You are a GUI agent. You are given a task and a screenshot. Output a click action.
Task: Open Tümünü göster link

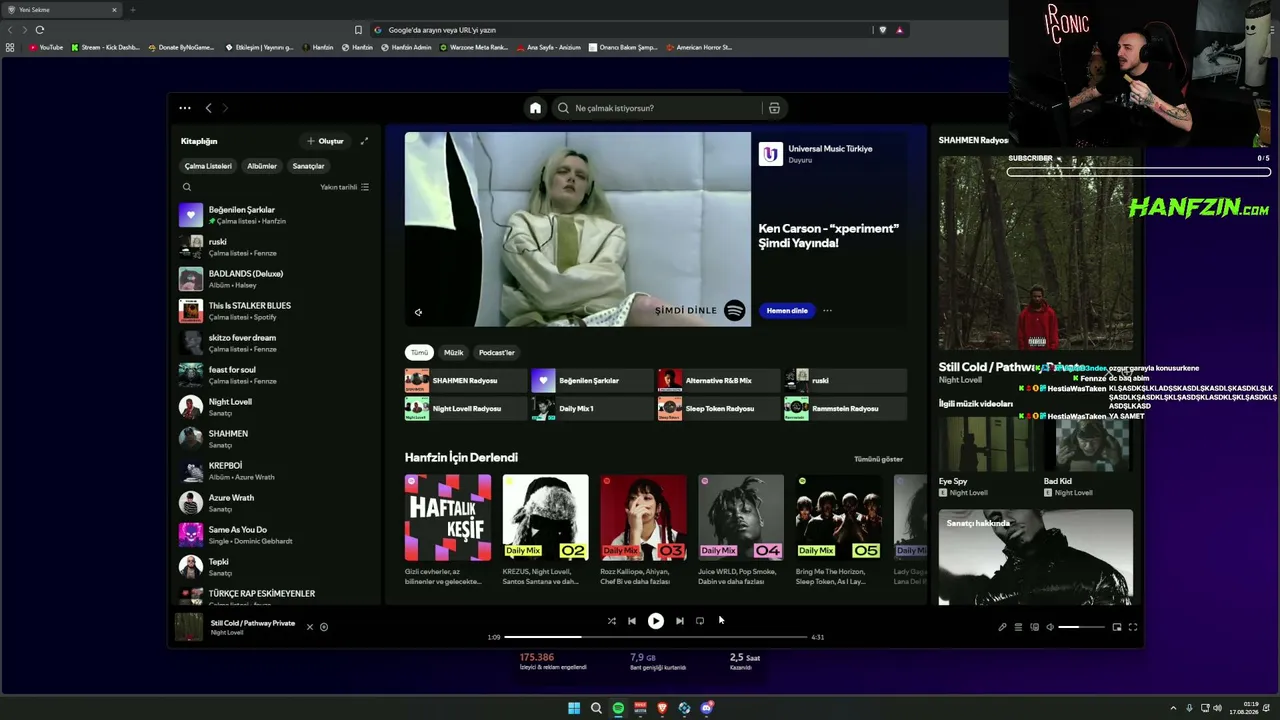pyautogui.click(x=878, y=459)
